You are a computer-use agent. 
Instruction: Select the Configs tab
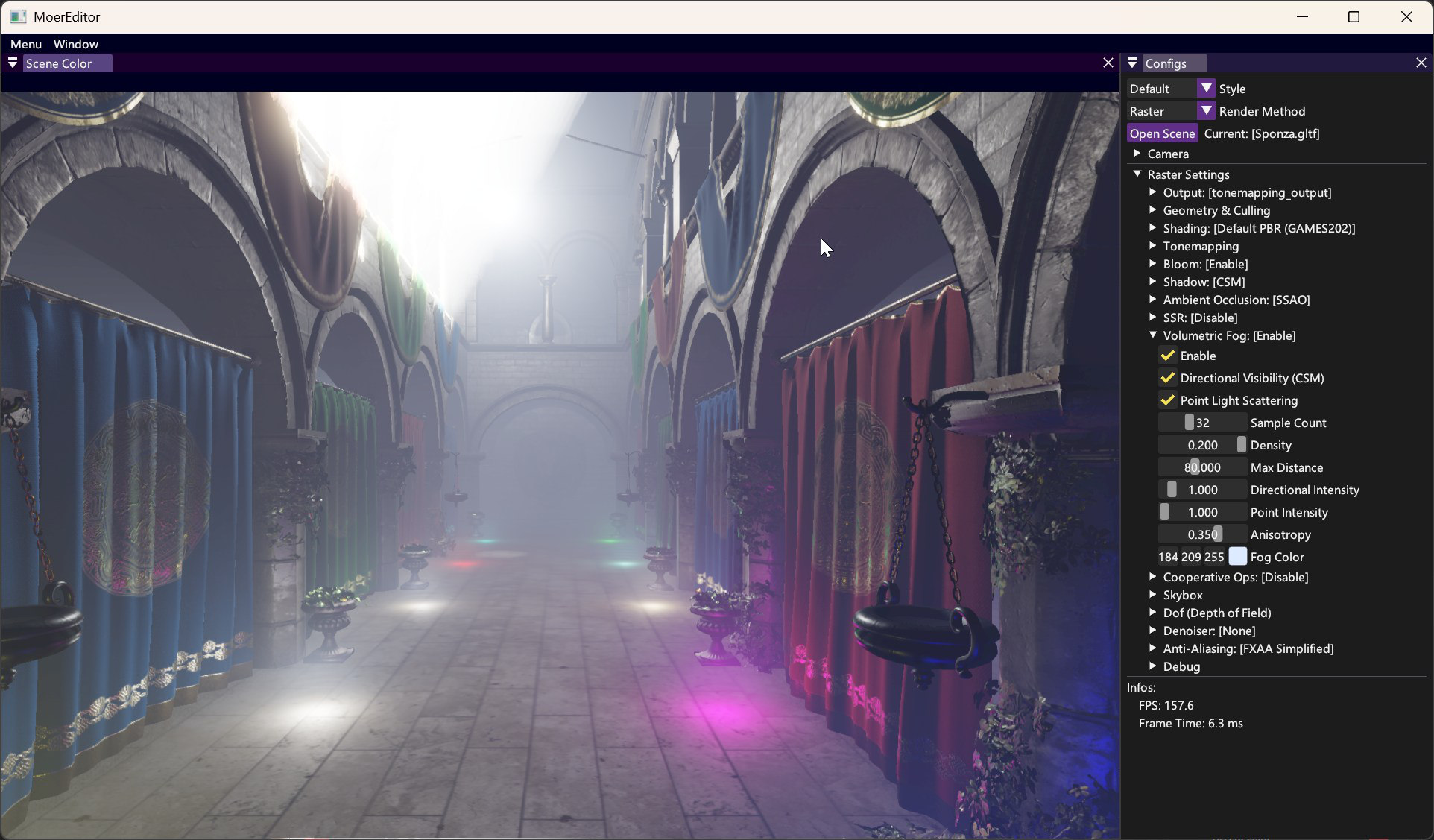tap(1175, 63)
